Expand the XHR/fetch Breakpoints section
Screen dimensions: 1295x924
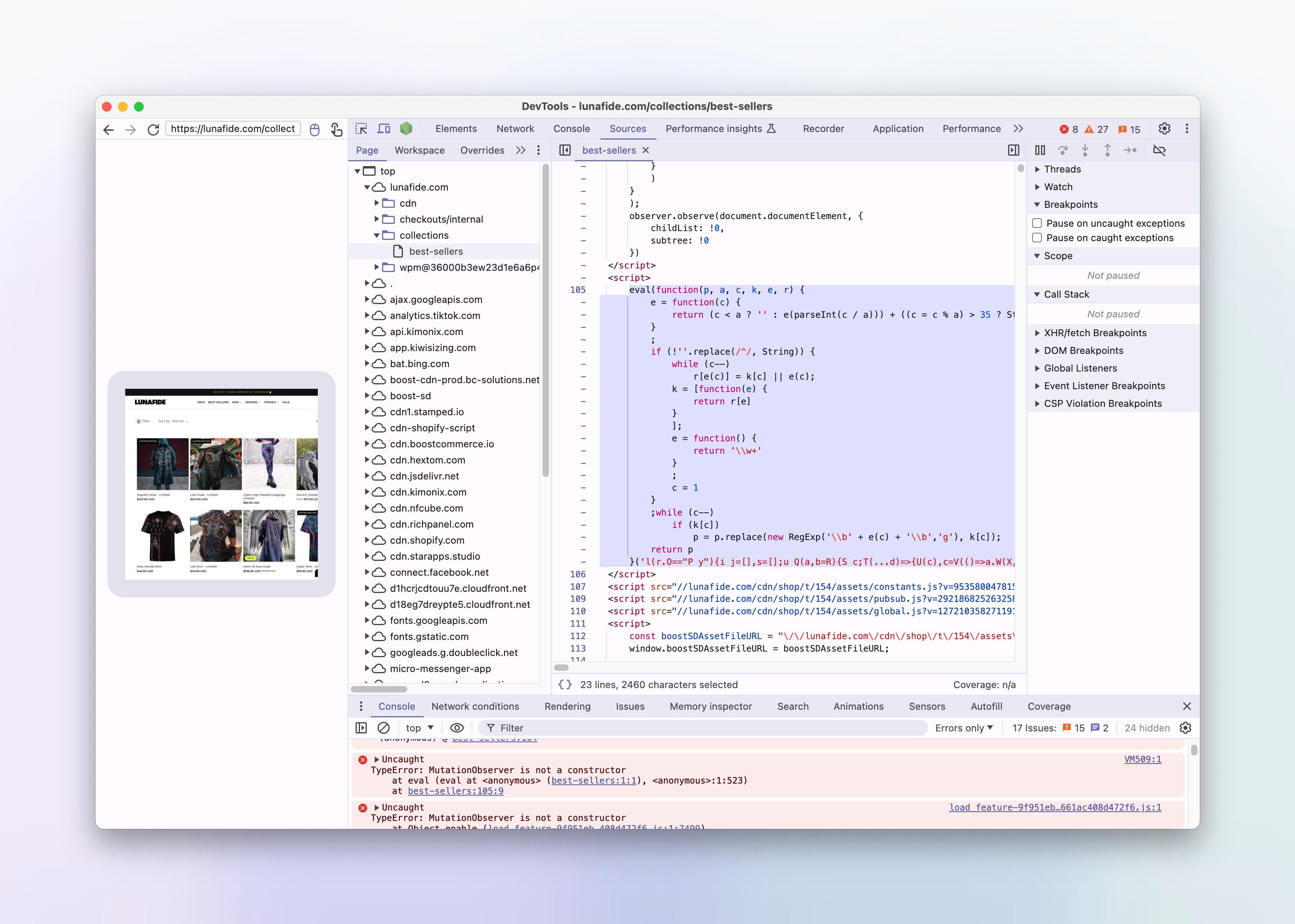1037,333
